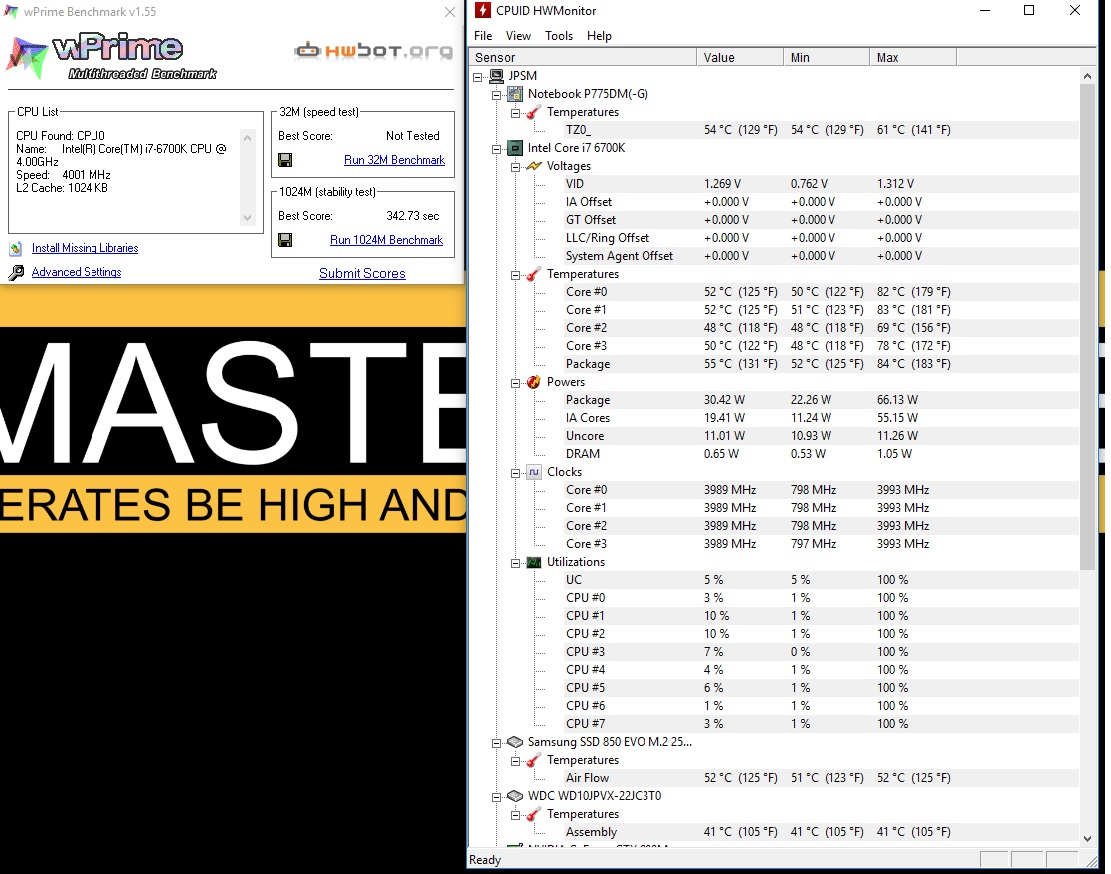Click the HWMonitor vertical scrollbar thumb
Screen dimensions: 1111x874
pos(1088,327)
